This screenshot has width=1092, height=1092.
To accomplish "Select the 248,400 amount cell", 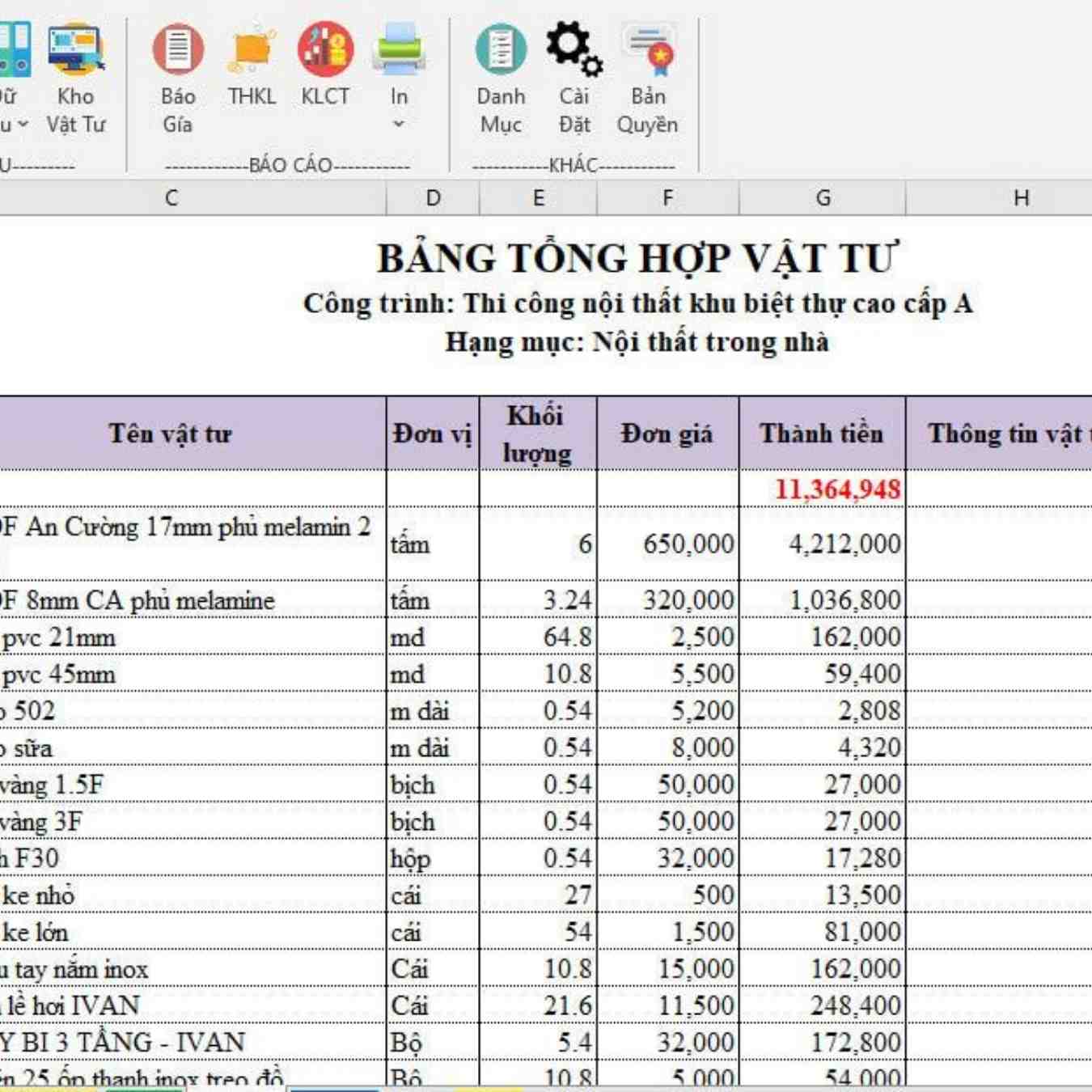I will pos(823,1005).
